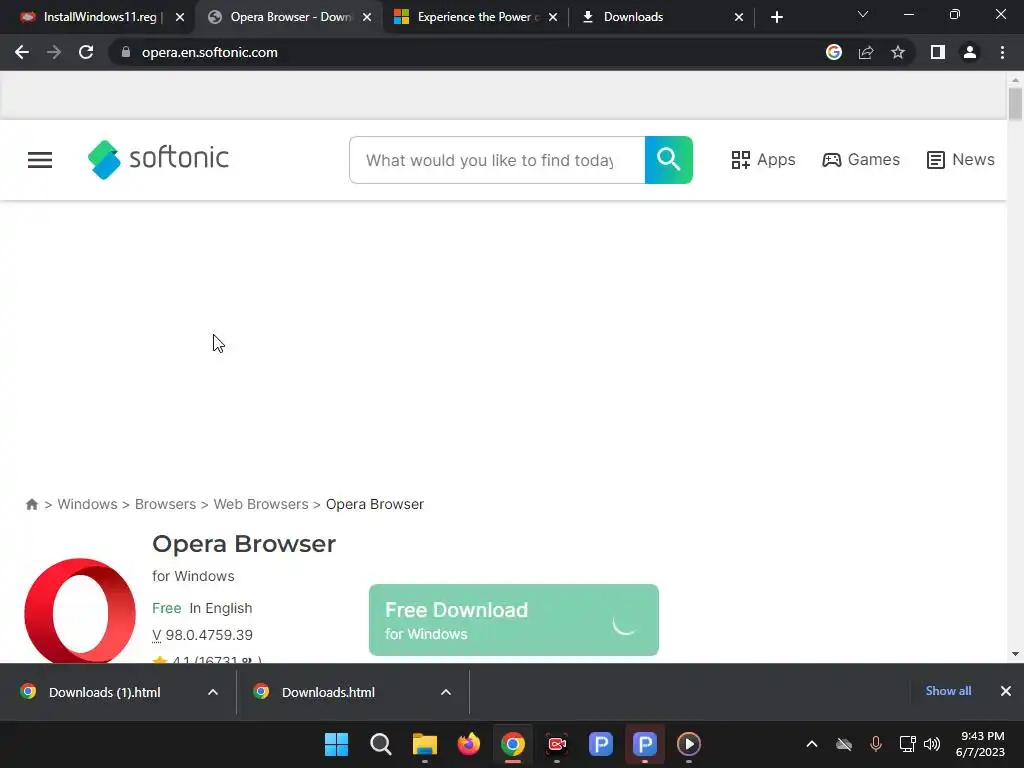Click the Chrome taskbar icon
Image resolution: width=1024 pixels, height=768 pixels.
(x=513, y=744)
